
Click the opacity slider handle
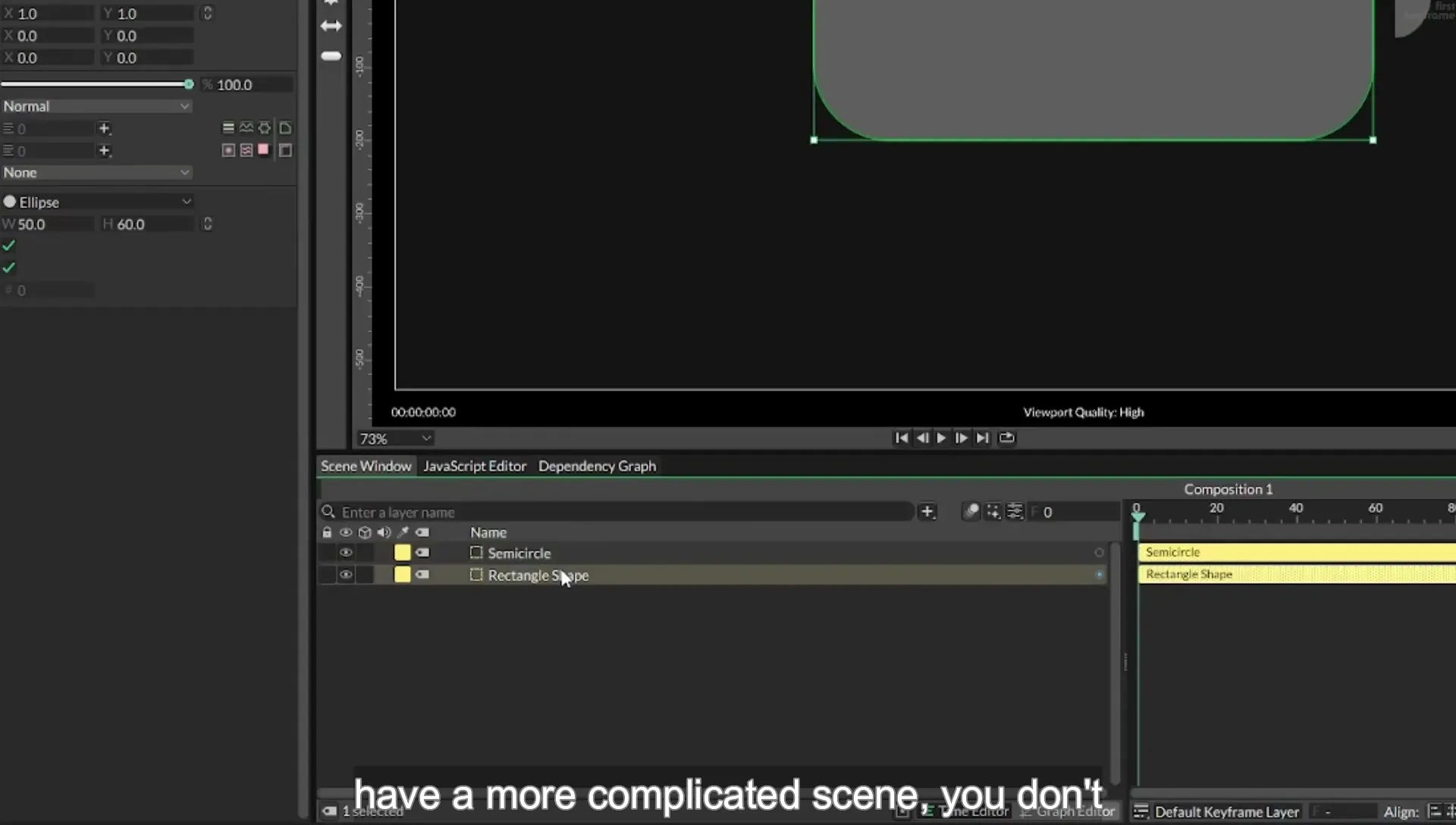[189, 84]
